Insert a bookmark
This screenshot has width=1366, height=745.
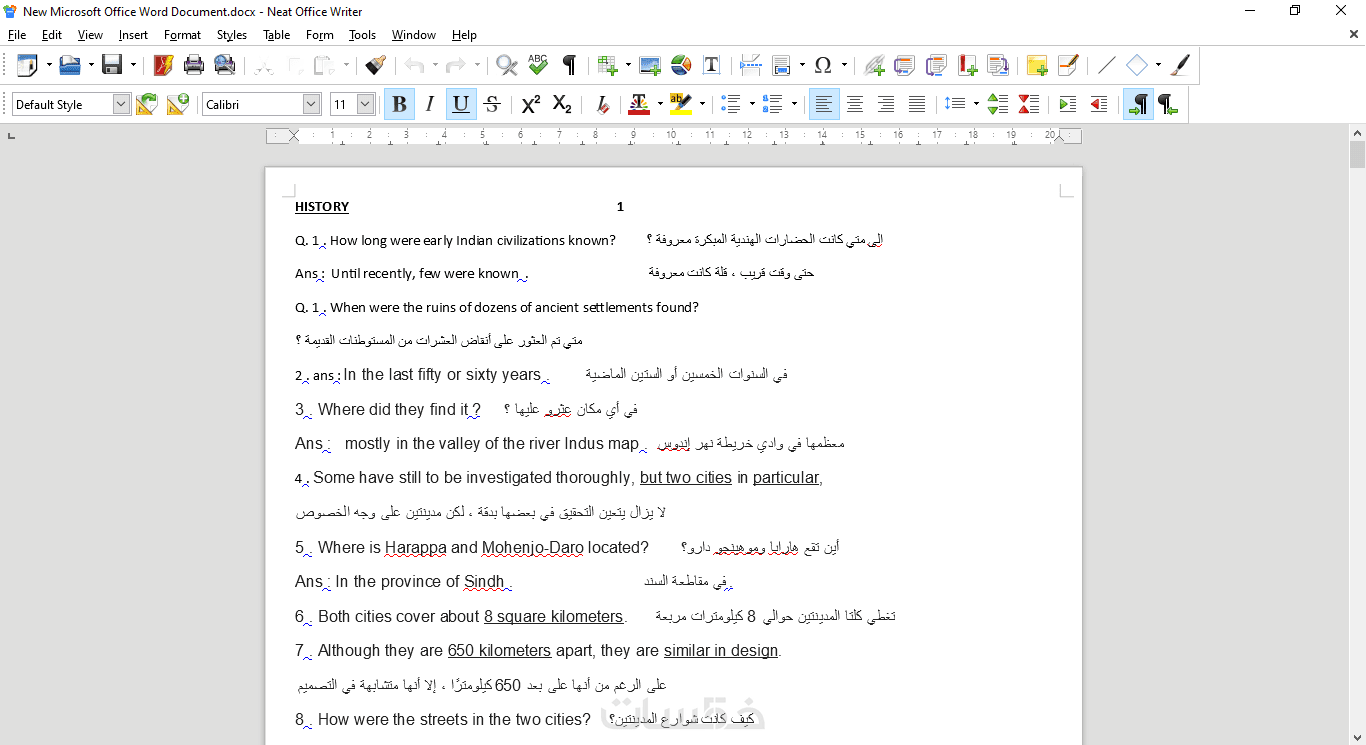click(x=967, y=66)
